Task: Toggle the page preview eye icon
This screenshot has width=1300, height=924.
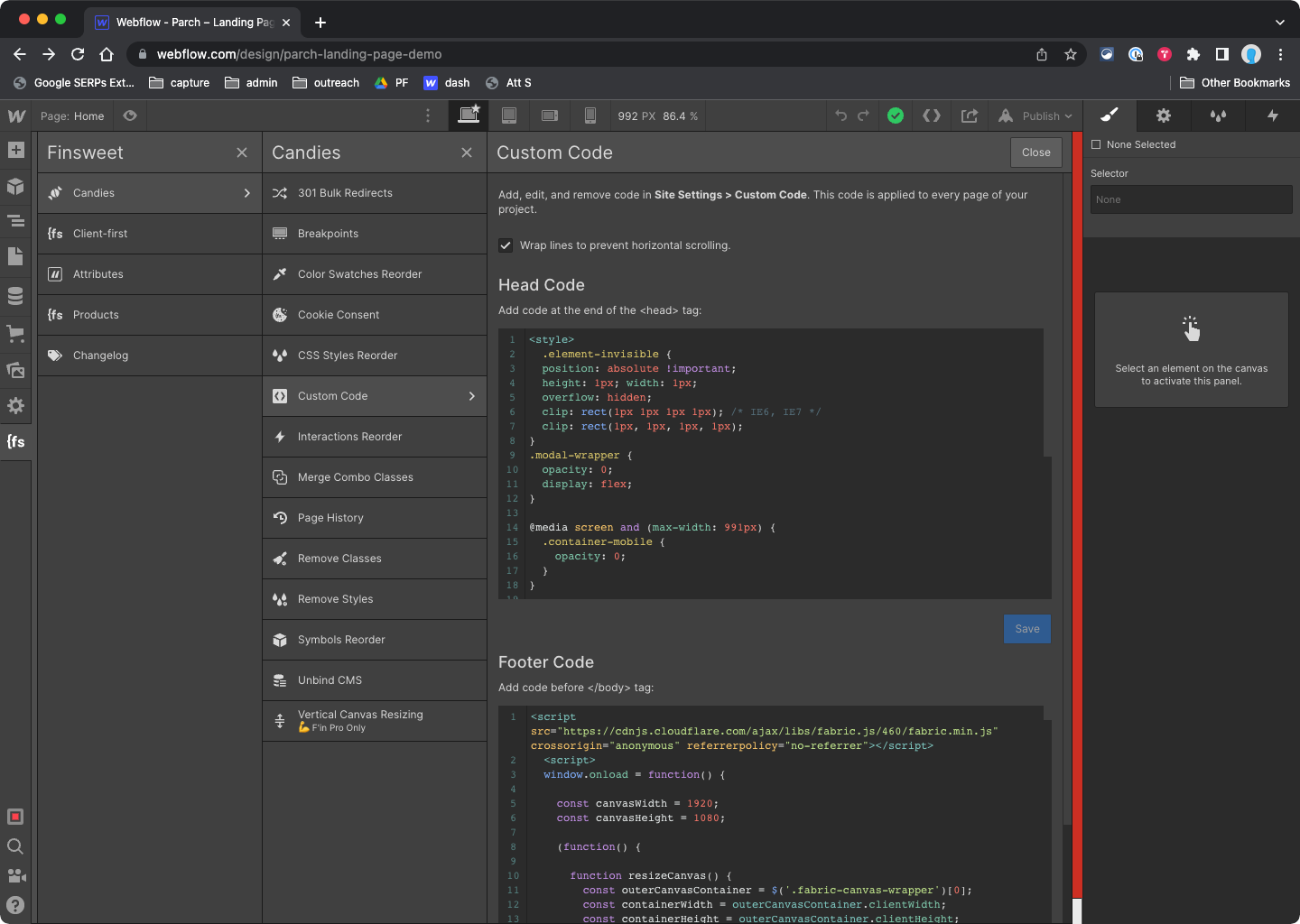Action: point(130,115)
